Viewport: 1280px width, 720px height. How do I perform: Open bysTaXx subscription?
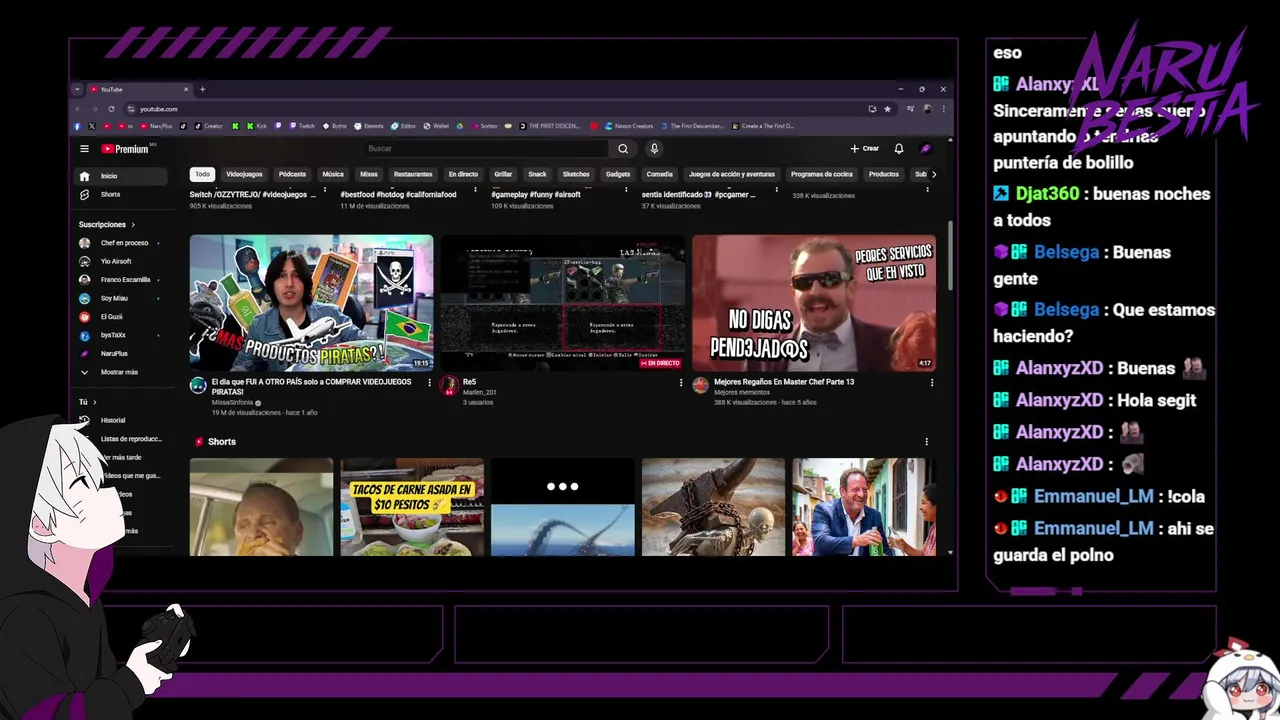pyautogui.click(x=122, y=335)
